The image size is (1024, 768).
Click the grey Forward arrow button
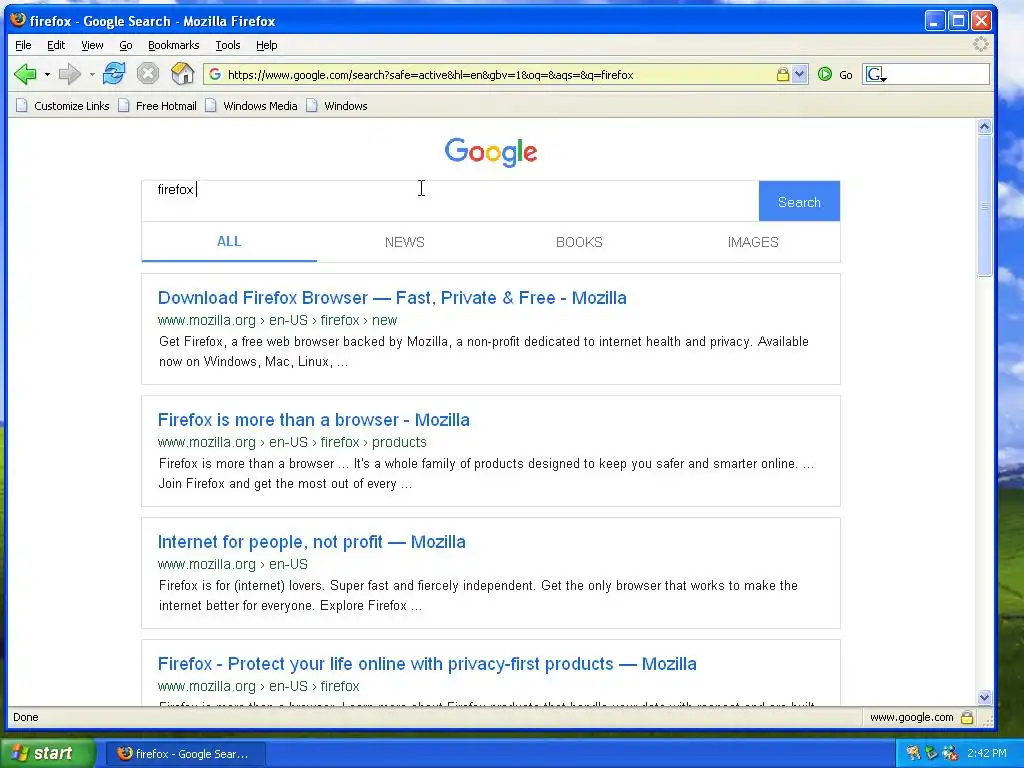tap(69, 74)
